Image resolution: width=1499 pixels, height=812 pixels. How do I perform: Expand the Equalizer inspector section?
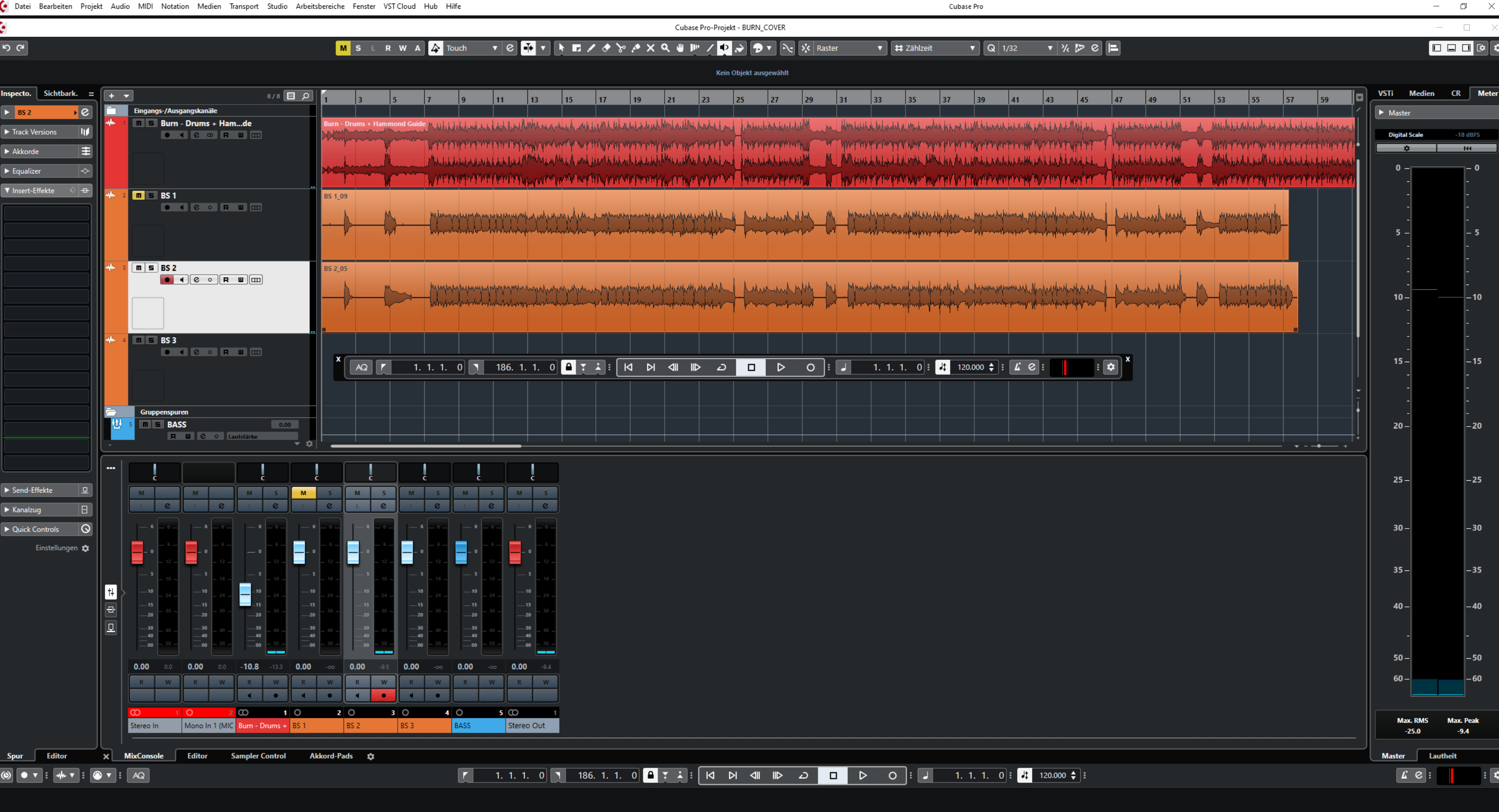(27, 171)
